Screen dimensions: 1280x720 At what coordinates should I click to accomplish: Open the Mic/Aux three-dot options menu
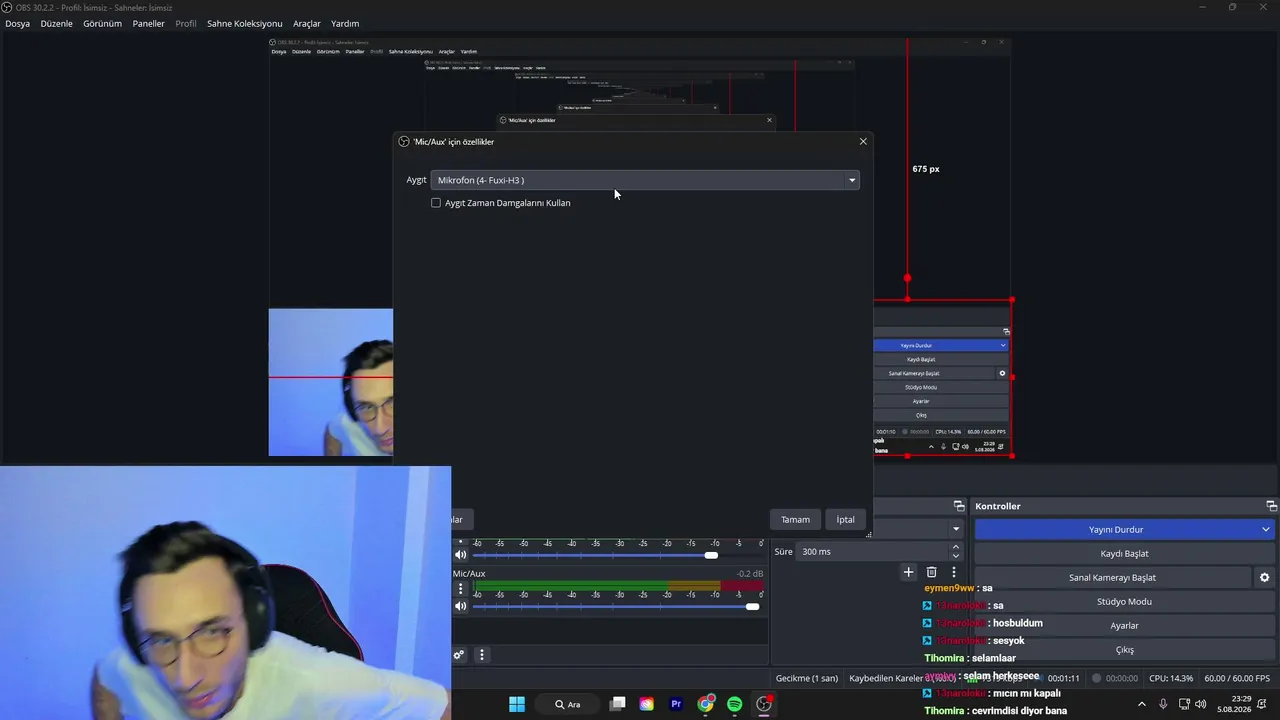pyautogui.click(x=461, y=589)
